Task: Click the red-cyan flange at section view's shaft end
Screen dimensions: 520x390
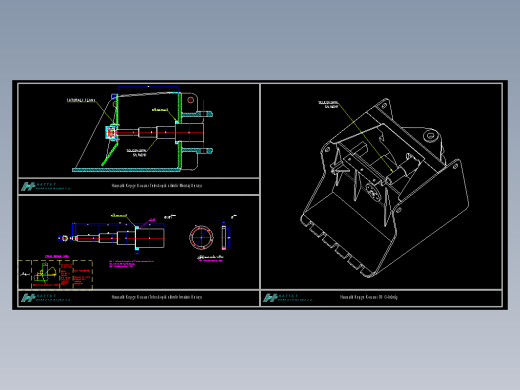Action: click(112, 133)
